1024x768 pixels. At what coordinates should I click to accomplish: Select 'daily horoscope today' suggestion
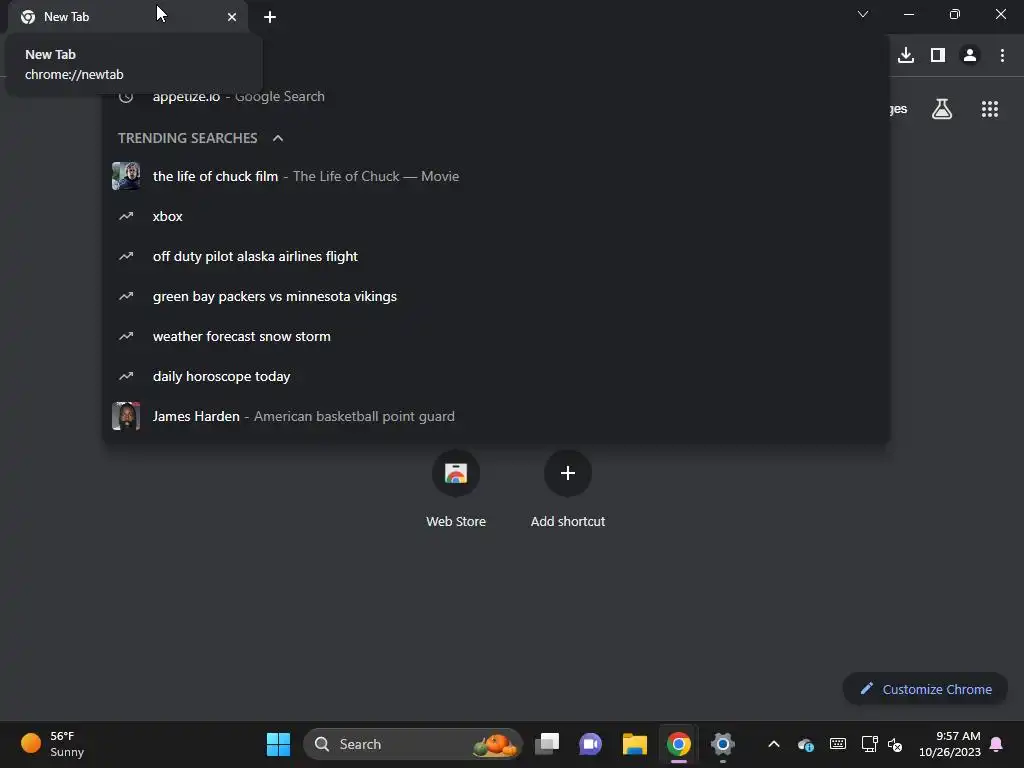point(496,376)
